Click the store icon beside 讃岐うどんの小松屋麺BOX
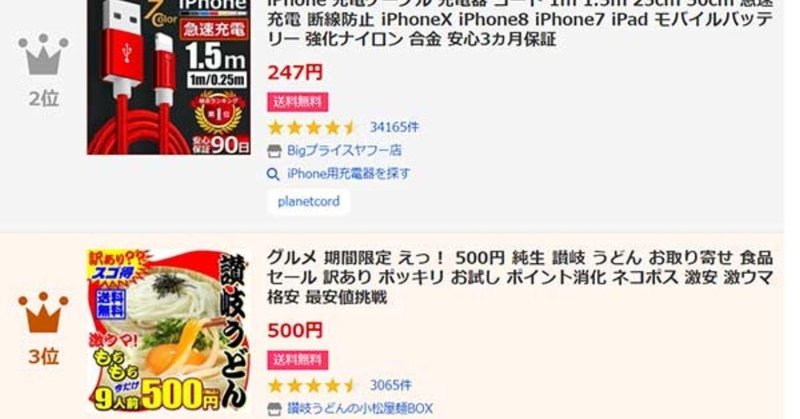 pos(274,409)
